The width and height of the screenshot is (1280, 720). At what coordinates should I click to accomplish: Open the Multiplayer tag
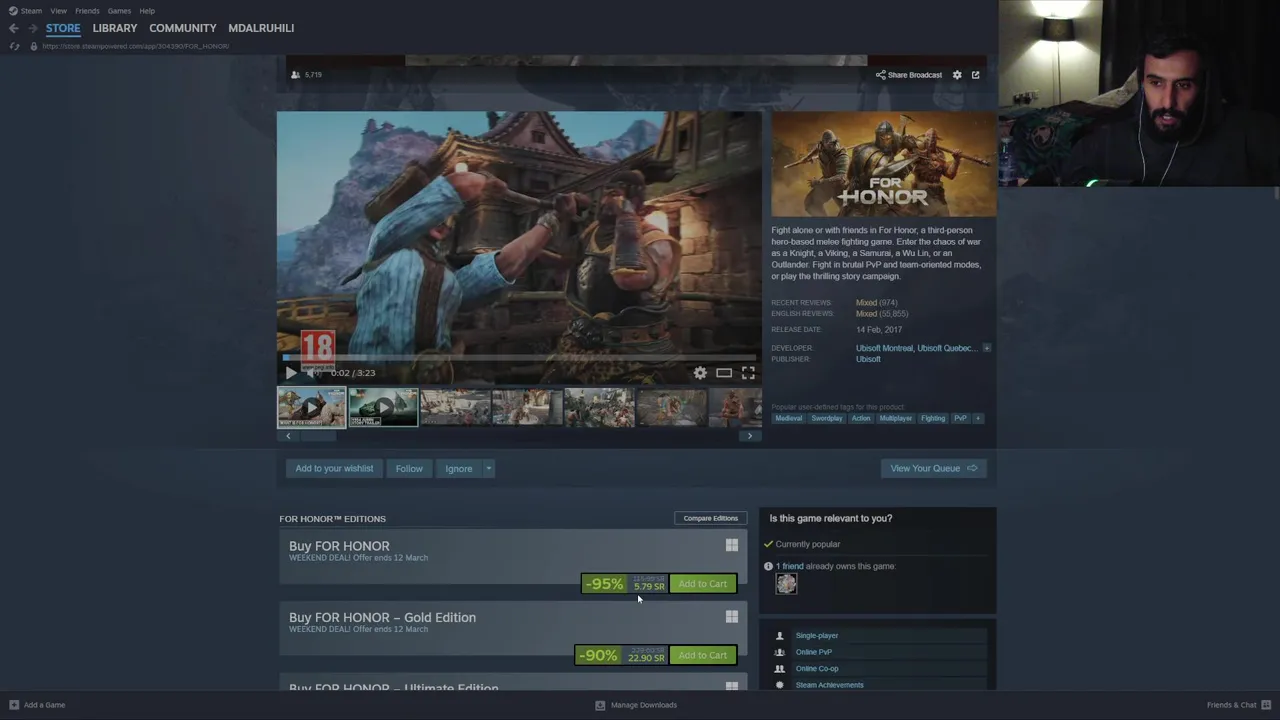click(895, 418)
